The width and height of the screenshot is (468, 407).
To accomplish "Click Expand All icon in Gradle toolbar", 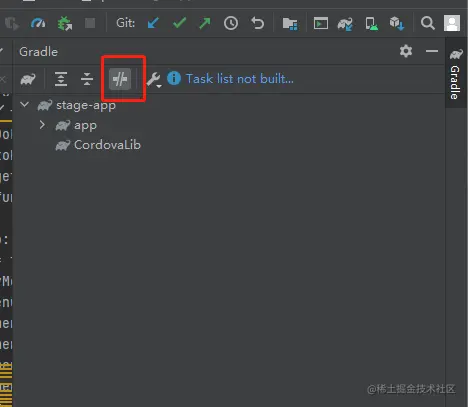I will coord(61,79).
